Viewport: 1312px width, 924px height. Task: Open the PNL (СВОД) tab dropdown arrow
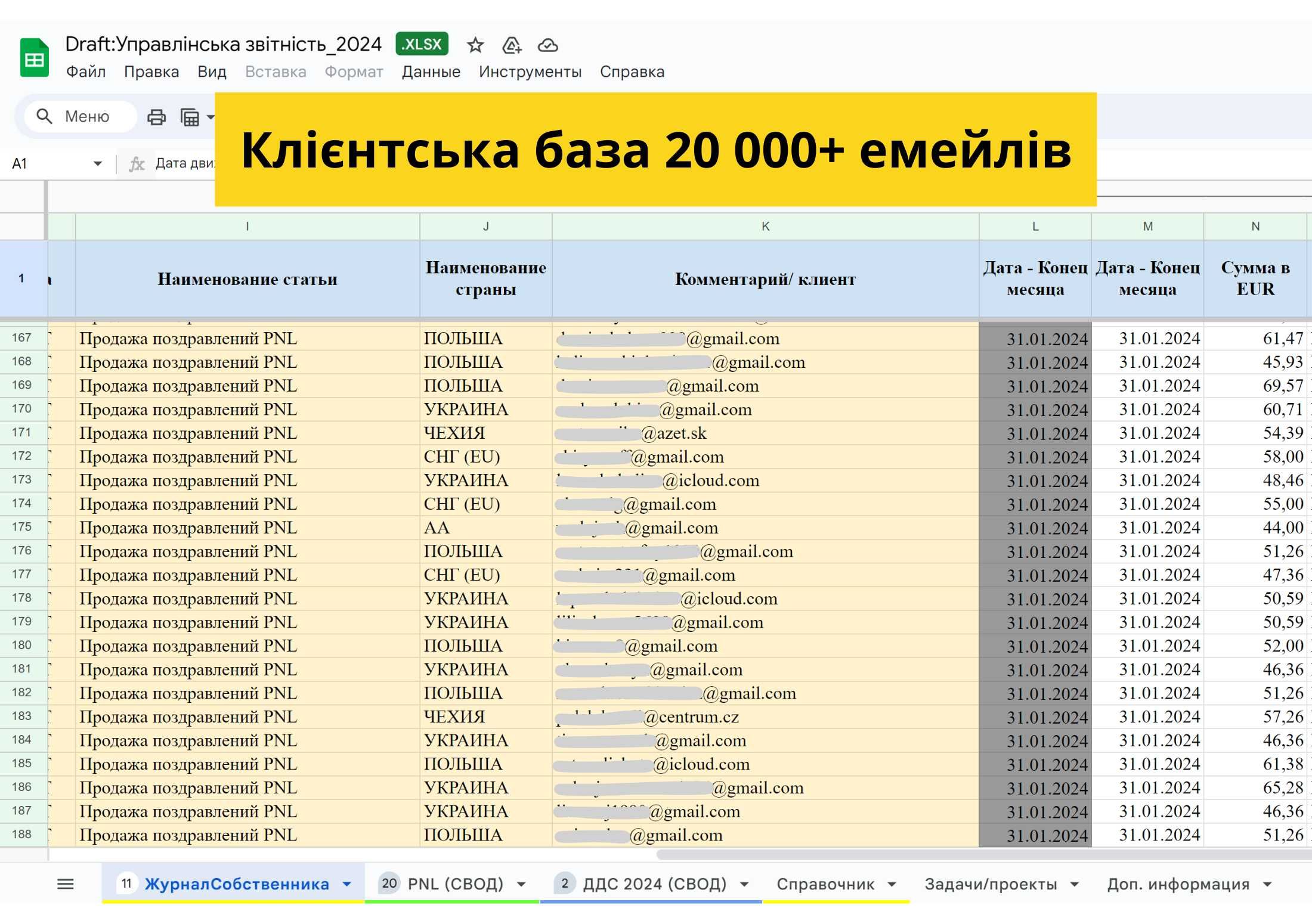point(521,885)
